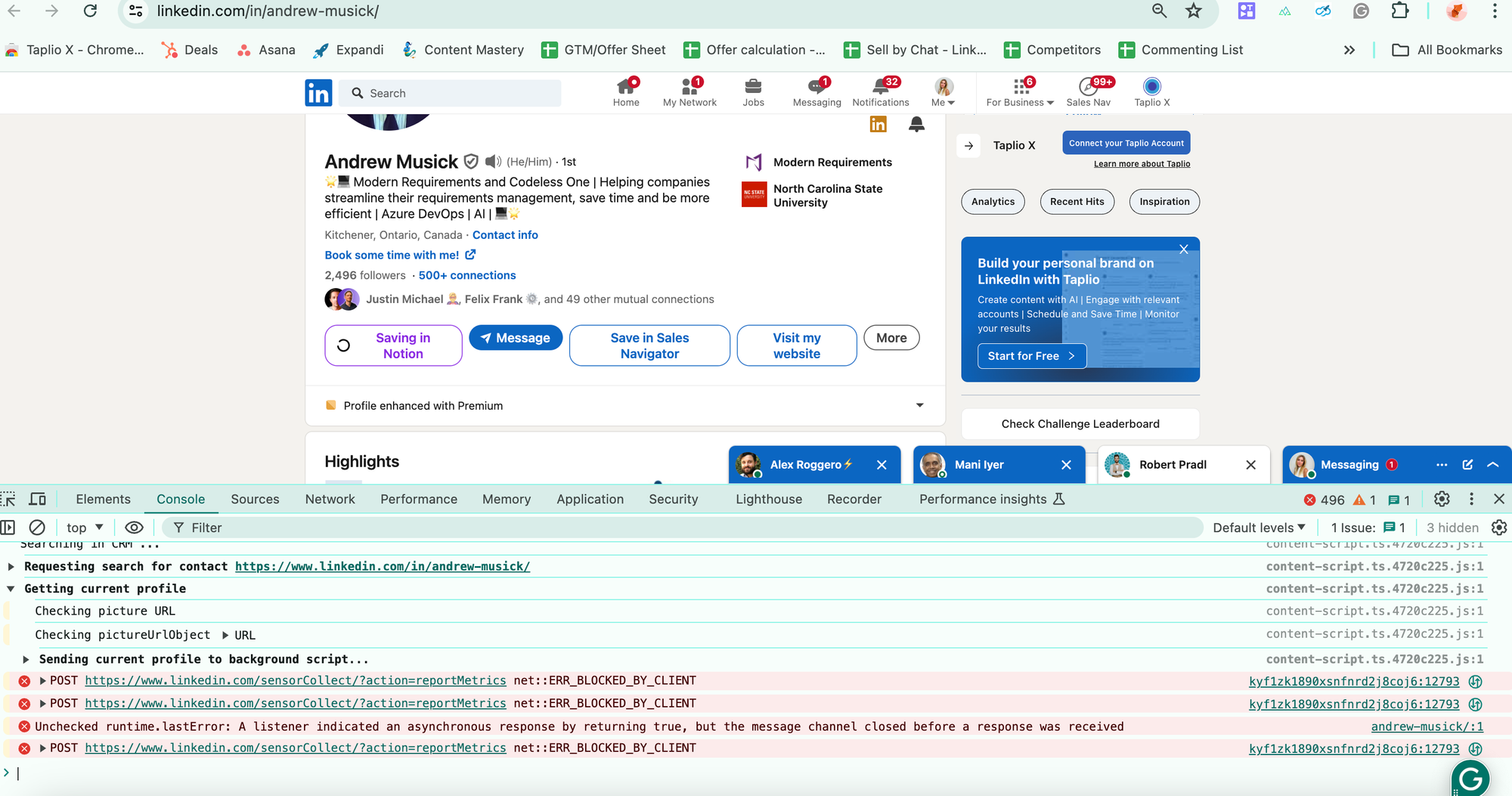The image size is (1512, 796).
Task: Open the top context dropdown in console
Action: pos(85,528)
